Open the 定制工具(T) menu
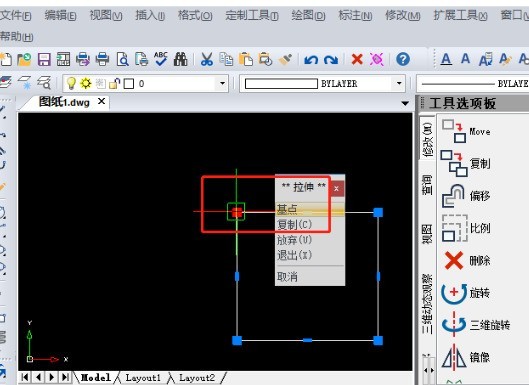Viewport: 529px width, 385px height. (252, 16)
